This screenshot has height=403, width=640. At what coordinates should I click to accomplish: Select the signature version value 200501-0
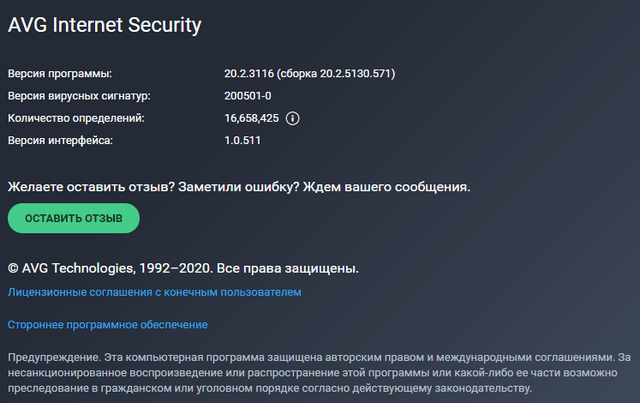point(248,96)
